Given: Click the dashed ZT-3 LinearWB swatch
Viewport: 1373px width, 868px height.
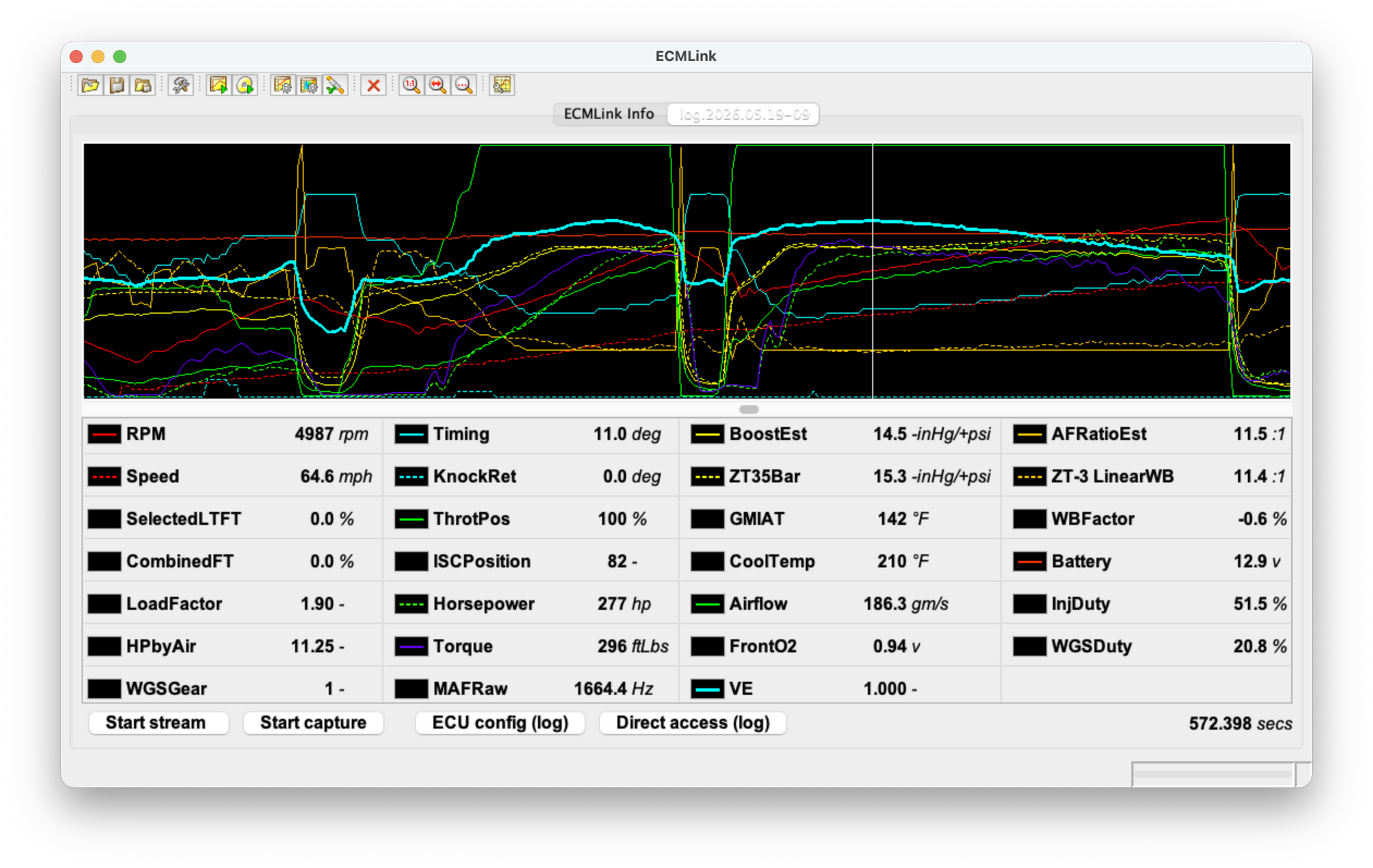Looking at the screenshot, I should click(1030, 477).
